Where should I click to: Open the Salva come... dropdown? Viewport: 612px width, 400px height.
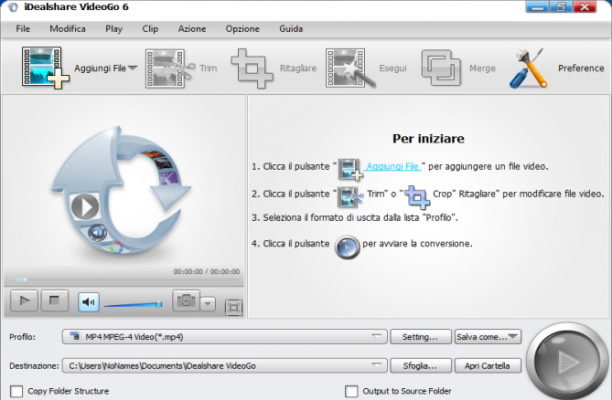click(487, 337)
